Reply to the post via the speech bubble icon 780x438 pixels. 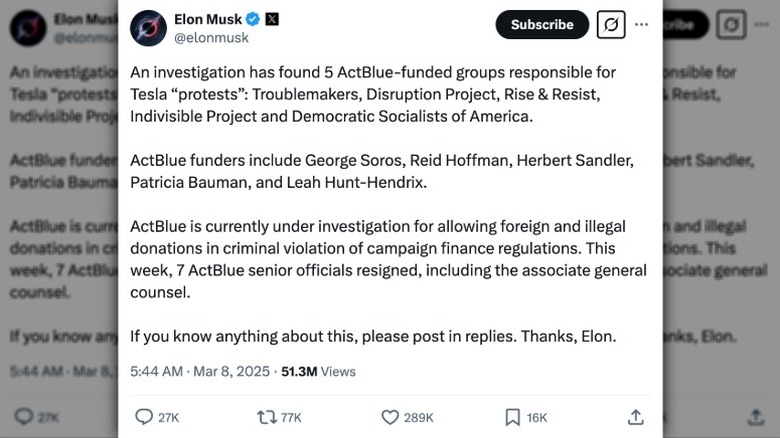point(144,417)
